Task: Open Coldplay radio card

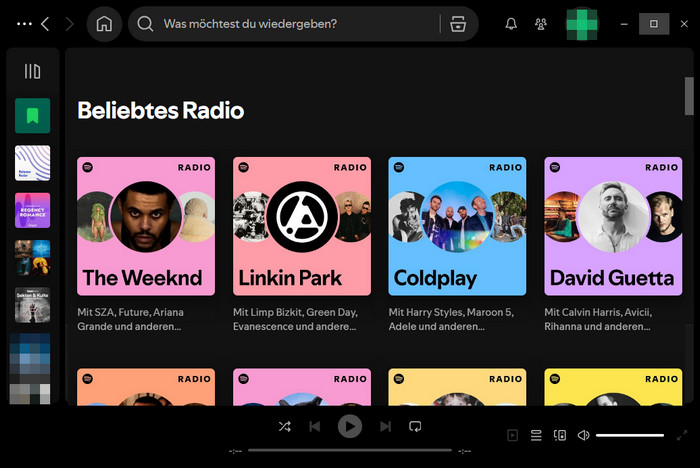Action: pyautogui.click(x=457, y=226)
